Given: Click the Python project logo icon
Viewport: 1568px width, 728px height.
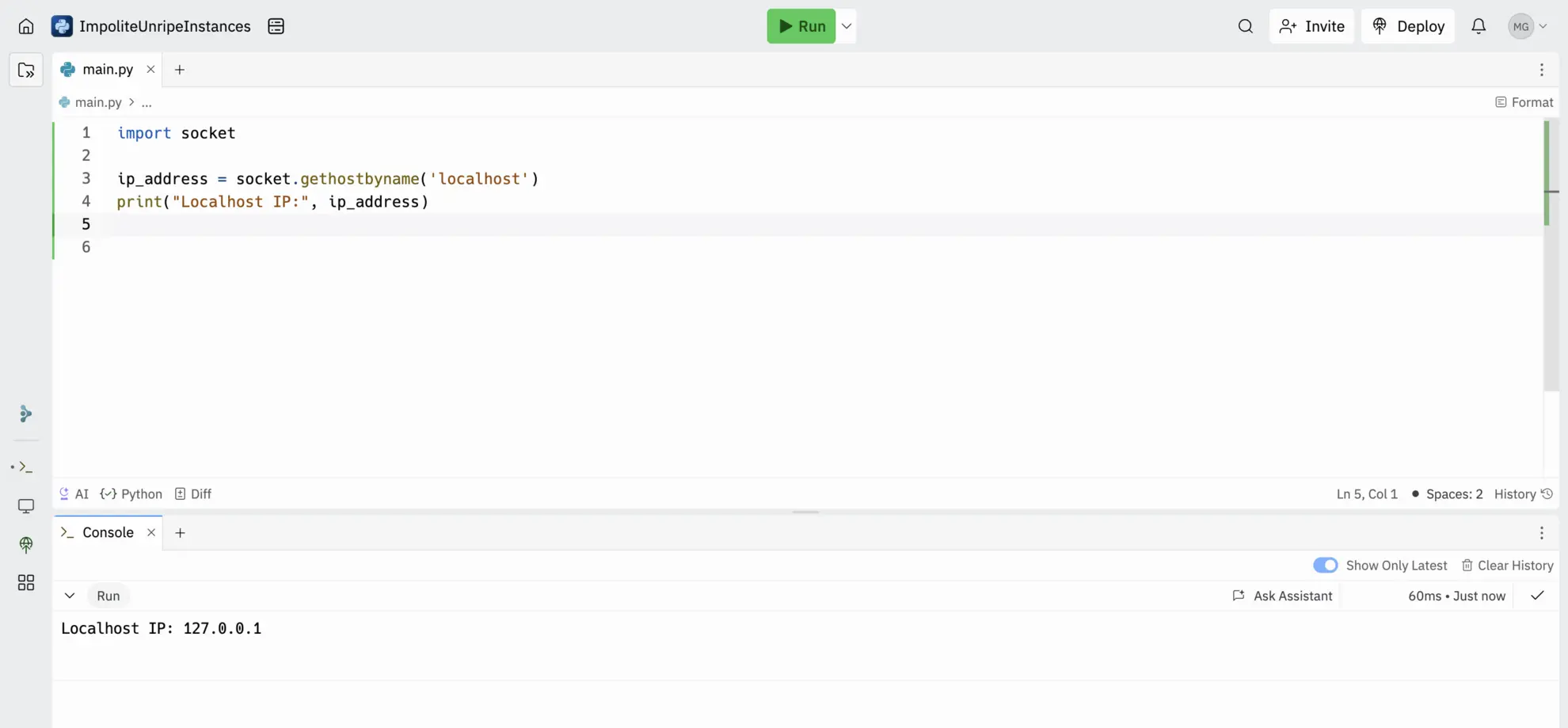Looking at the screenshot, I should point(62,26).
